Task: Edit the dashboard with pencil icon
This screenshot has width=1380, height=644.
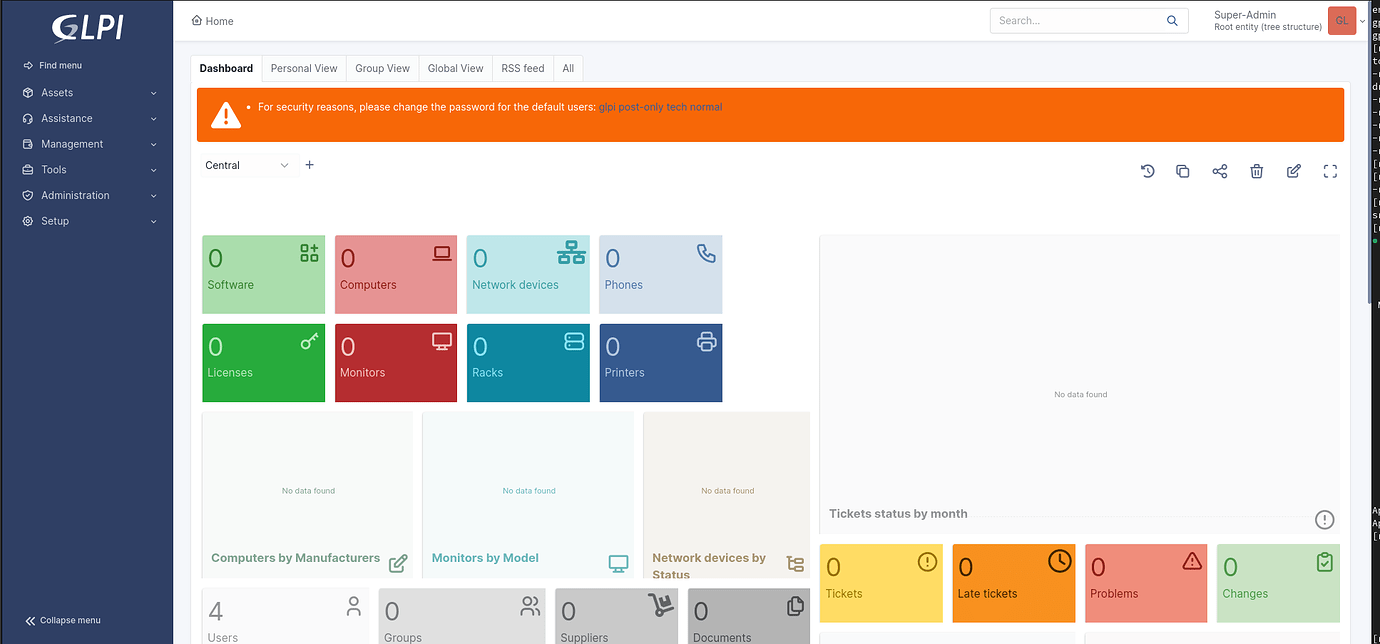Action: point(1294,171)
